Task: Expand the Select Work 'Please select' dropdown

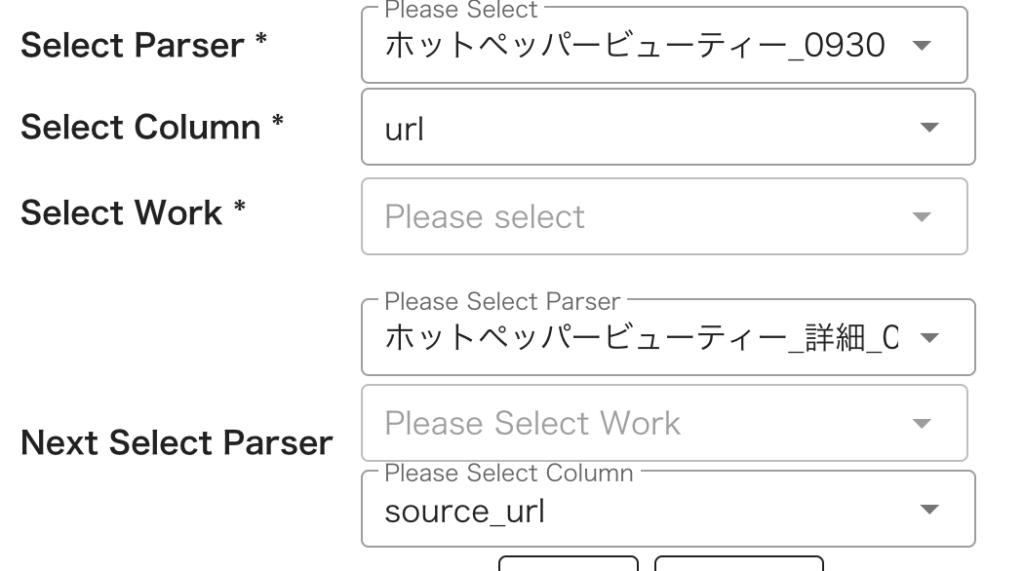Action: pyautogui.click(x=635, y=216)
